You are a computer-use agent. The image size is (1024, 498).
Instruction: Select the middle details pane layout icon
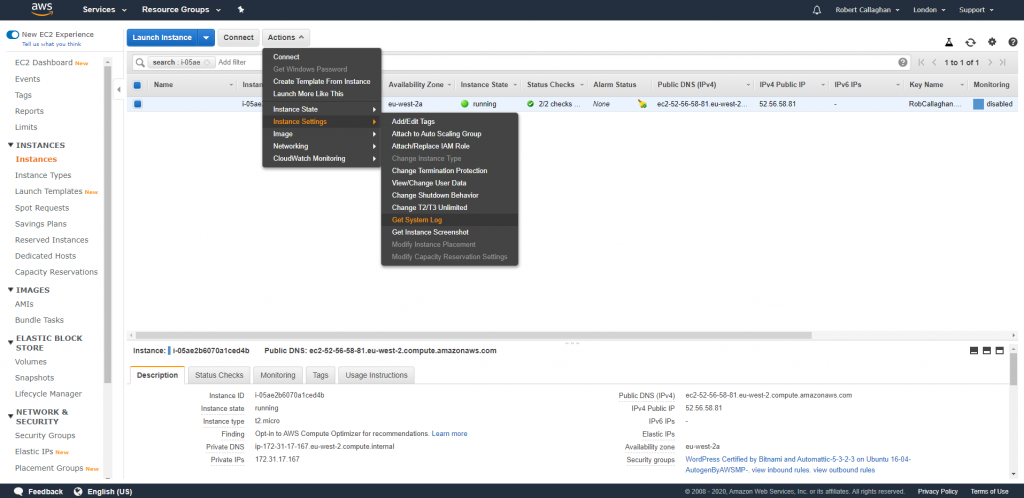[987, 350]
